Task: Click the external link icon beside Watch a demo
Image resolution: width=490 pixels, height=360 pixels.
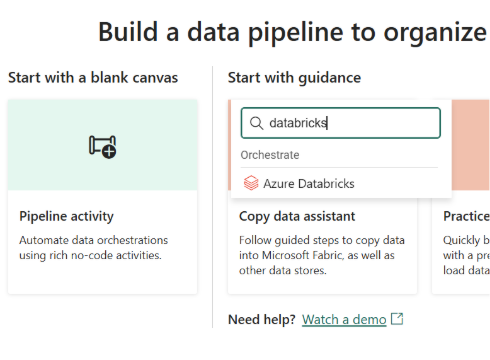Action: pos(397,319)
